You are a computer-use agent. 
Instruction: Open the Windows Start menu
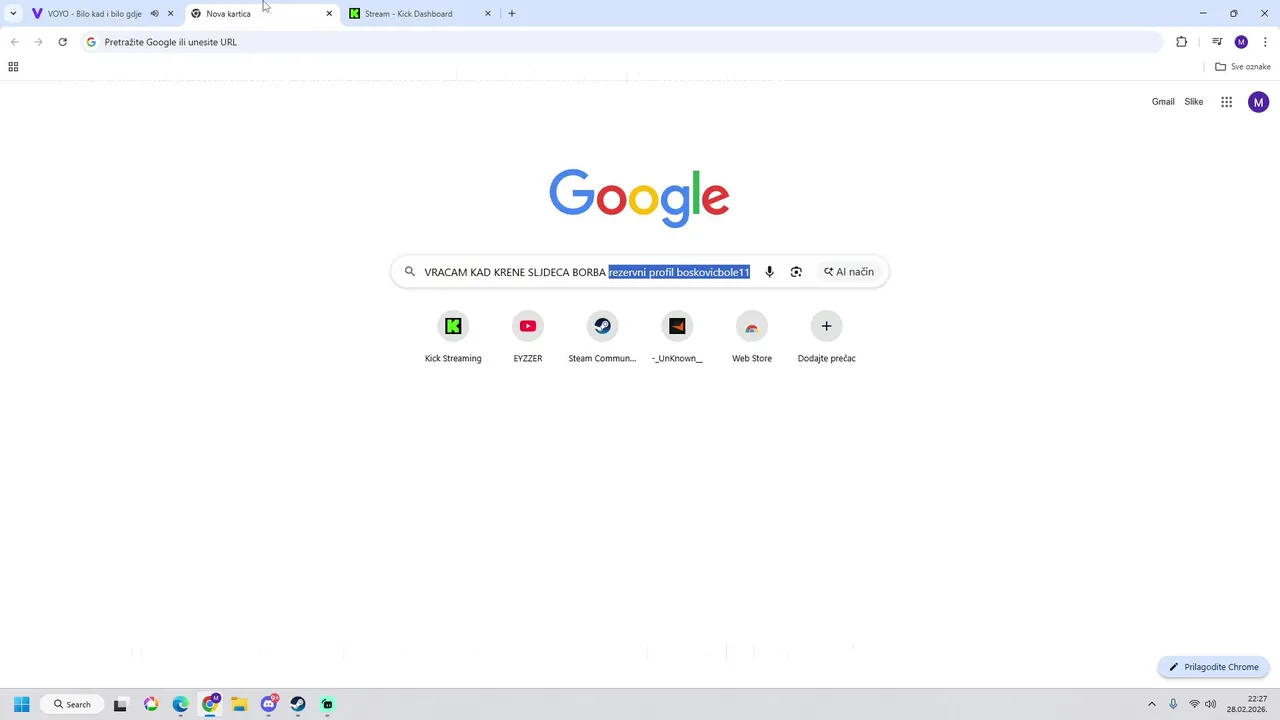click(21, 704)
